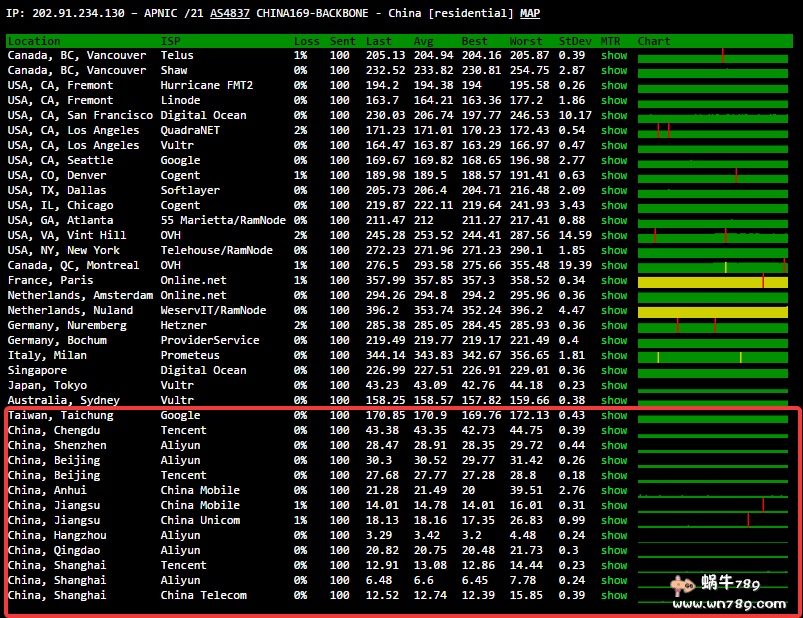
Task: Click the MAP link in header
Action: click(x=530, y=14)
